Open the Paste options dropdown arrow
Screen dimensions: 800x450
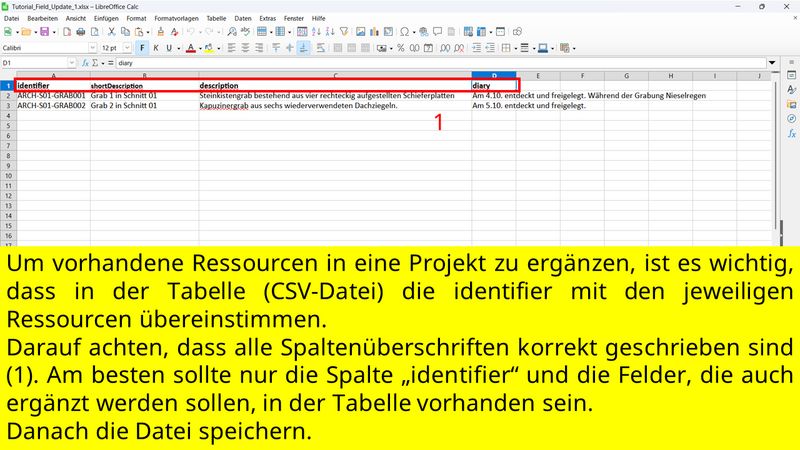click(x=148, y=32)
